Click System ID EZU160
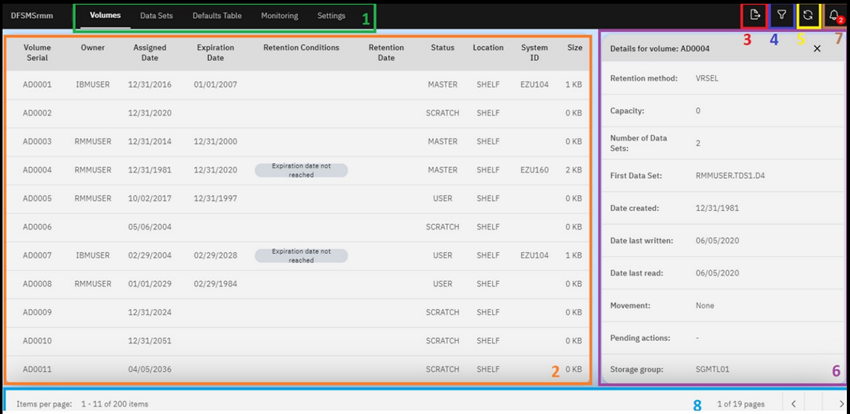Screen dimensions: 850x414 pos(534,170)
